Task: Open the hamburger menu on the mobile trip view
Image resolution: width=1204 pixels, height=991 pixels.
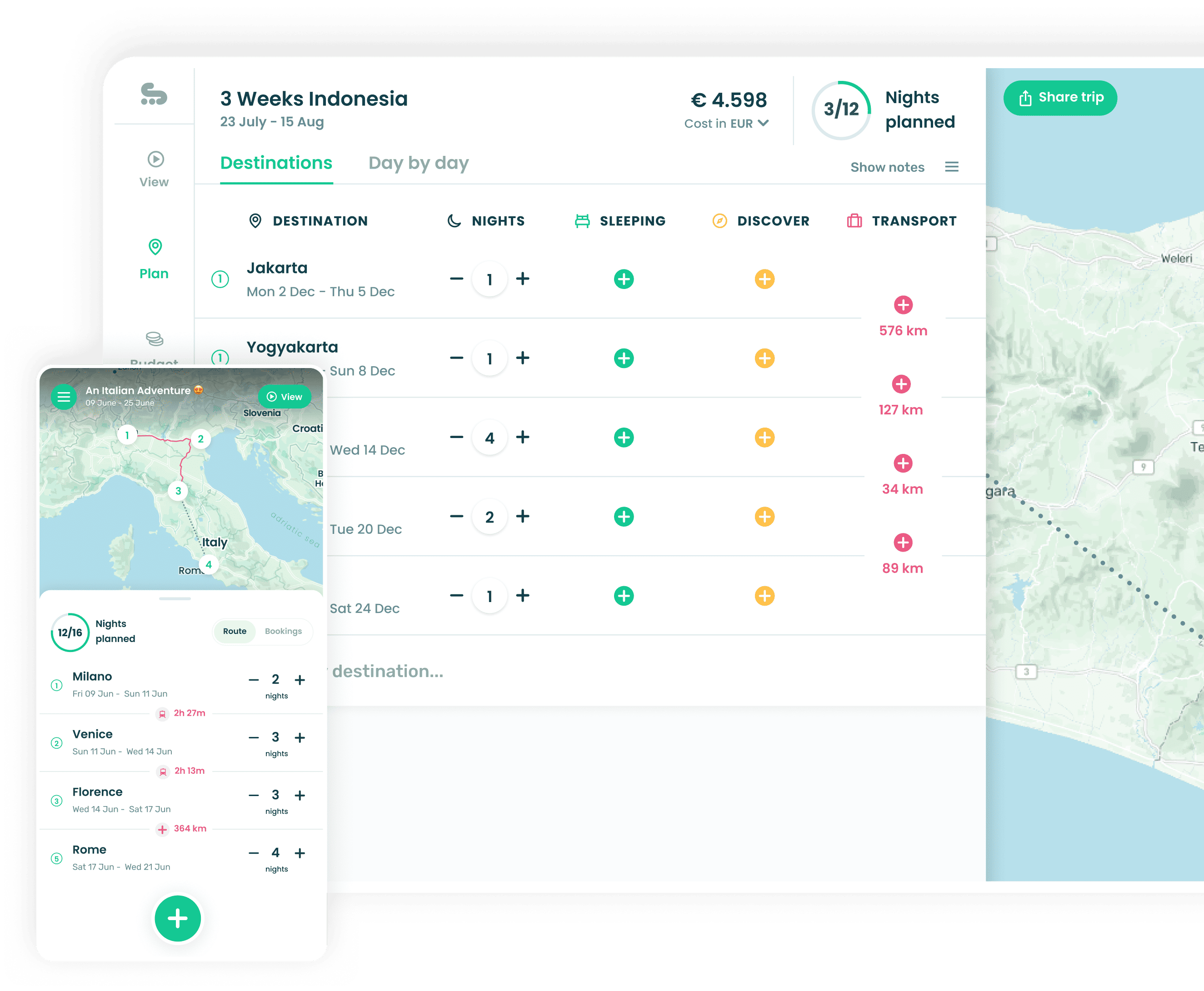Action: point(64,396)
